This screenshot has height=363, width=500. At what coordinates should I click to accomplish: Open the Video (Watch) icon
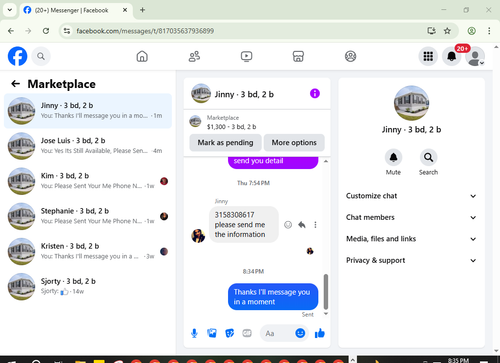tap(246, 56)
